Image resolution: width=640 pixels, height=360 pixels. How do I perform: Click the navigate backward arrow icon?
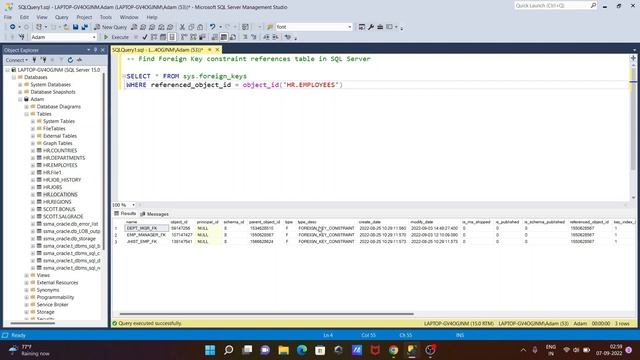pyautogui.click(x=13, y=27)
